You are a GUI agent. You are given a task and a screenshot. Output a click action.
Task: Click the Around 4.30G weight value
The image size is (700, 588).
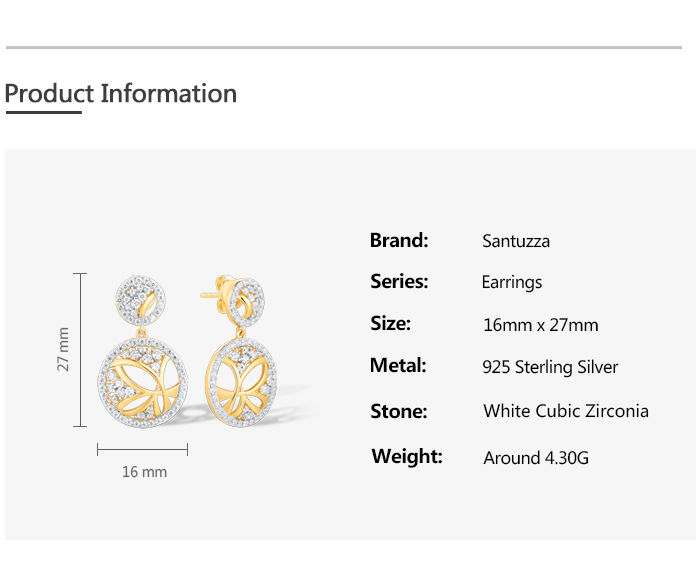(536, 458)
